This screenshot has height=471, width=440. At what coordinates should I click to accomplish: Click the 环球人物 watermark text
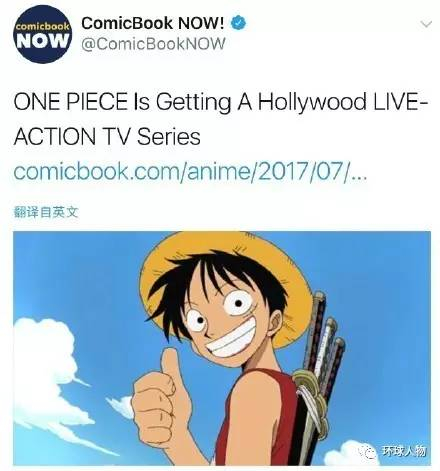[x=404, y=452]
